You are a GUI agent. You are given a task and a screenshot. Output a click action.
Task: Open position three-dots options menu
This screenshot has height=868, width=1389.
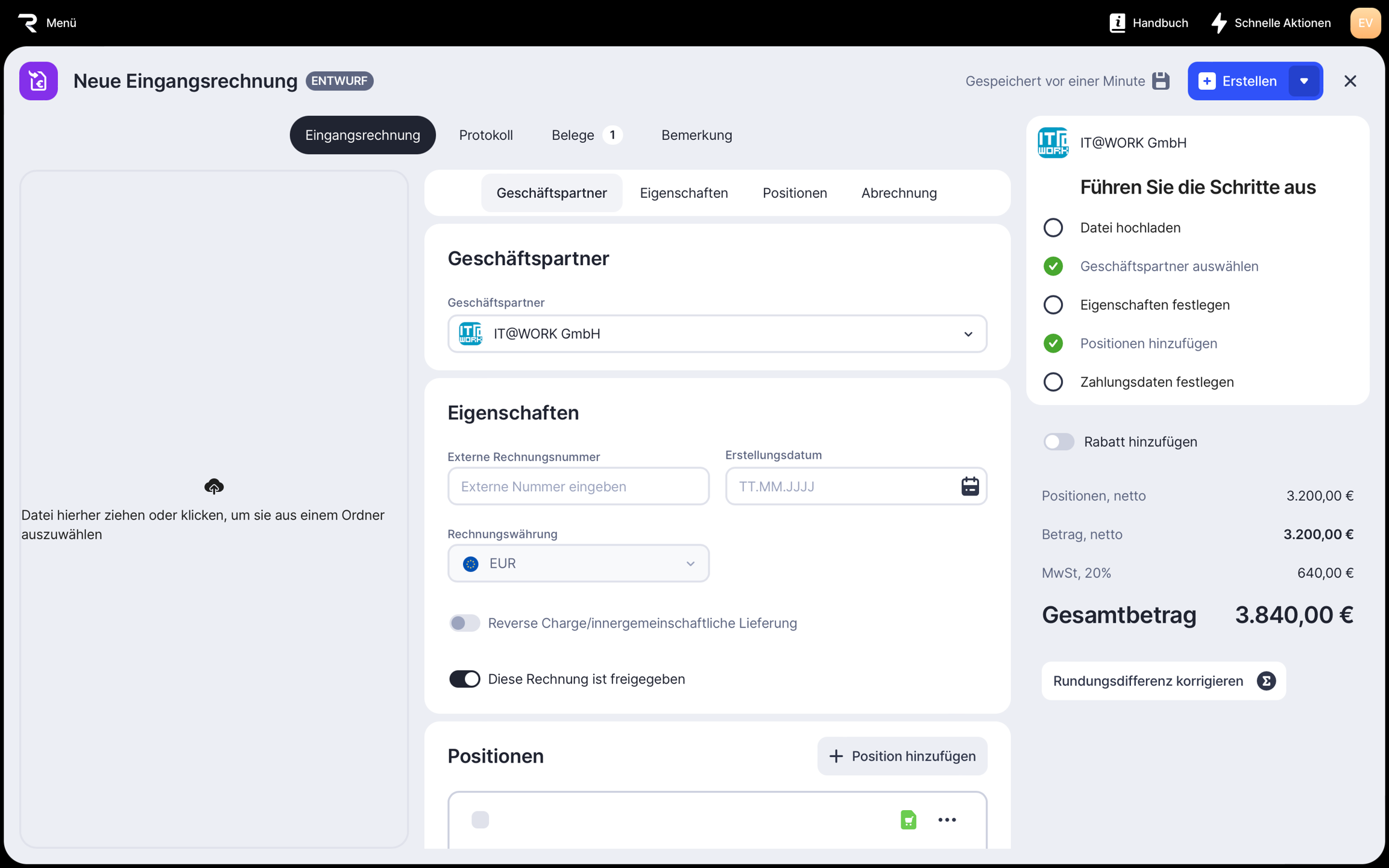pyautogui.click(x=946, y=819)
